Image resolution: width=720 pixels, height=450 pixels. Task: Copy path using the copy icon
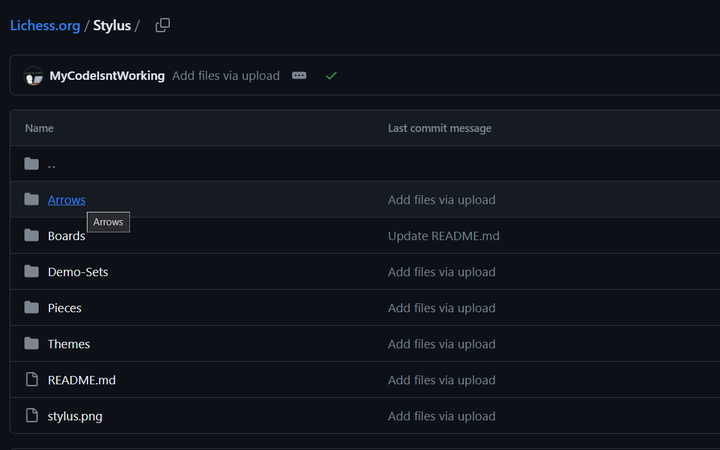coord(163,25)
